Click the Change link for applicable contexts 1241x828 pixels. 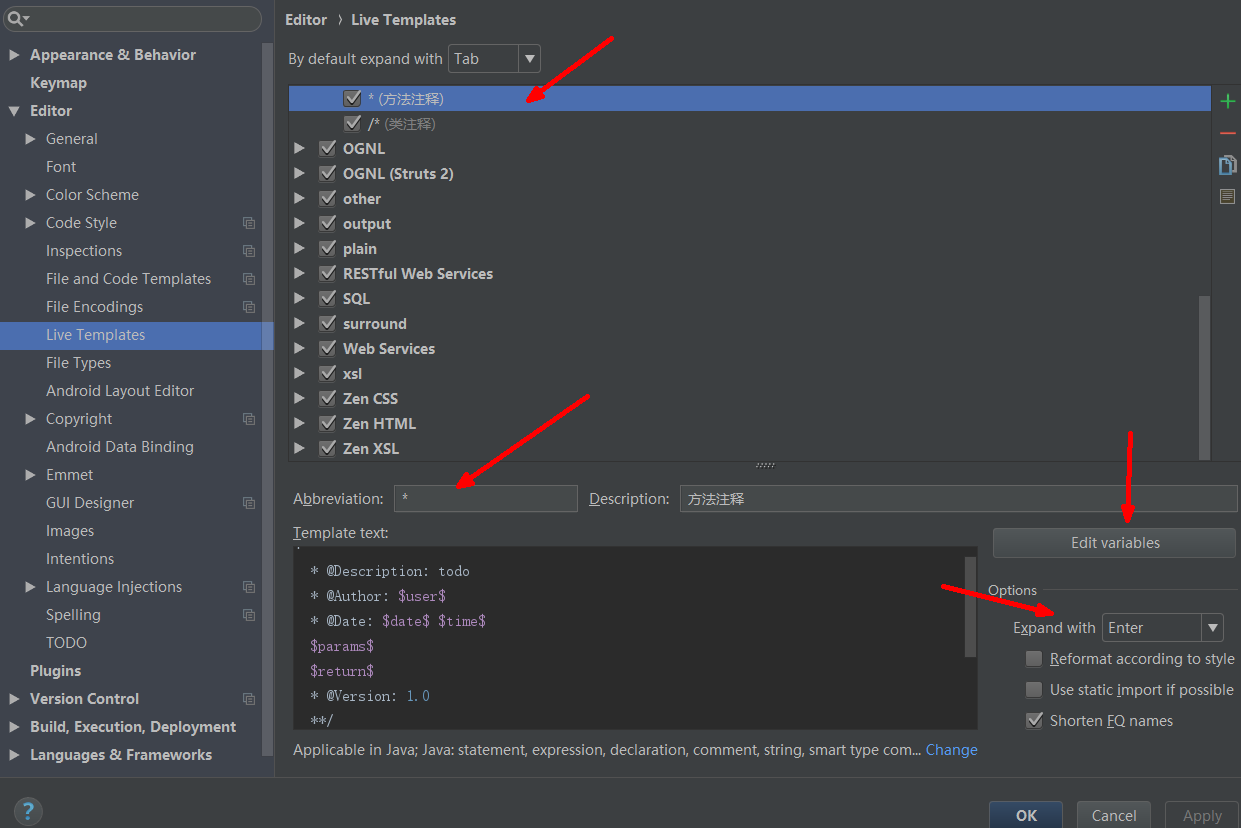pyautogui.click(x=951, y=750)
